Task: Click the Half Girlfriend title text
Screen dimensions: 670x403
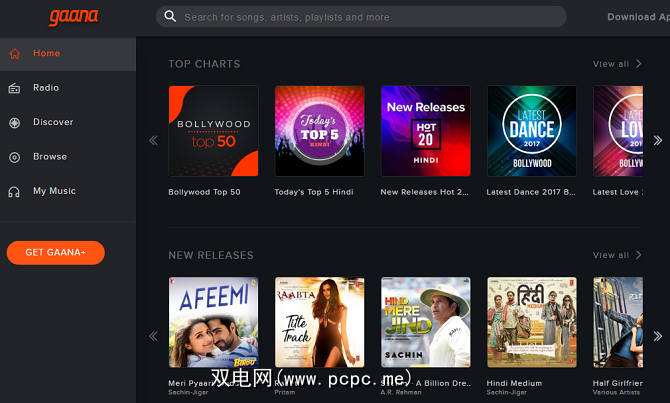Action: (x=617, y=383)
